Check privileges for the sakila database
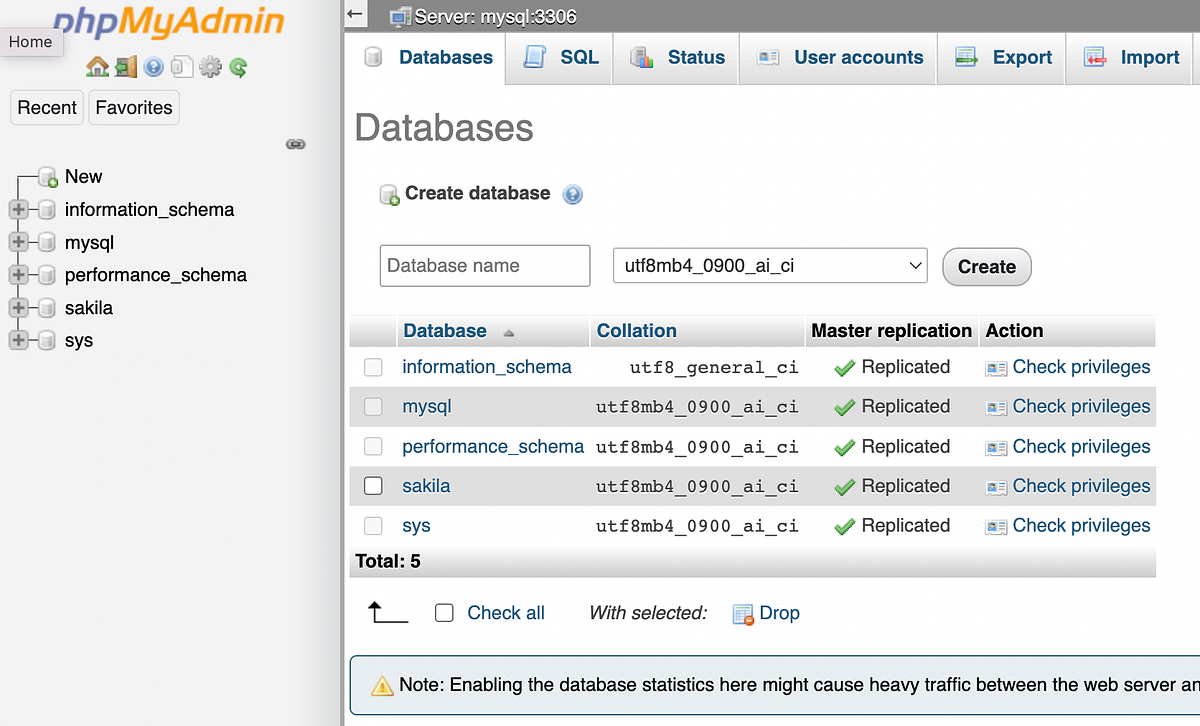Viewport: 1200px width, 726px height. 1081,486
